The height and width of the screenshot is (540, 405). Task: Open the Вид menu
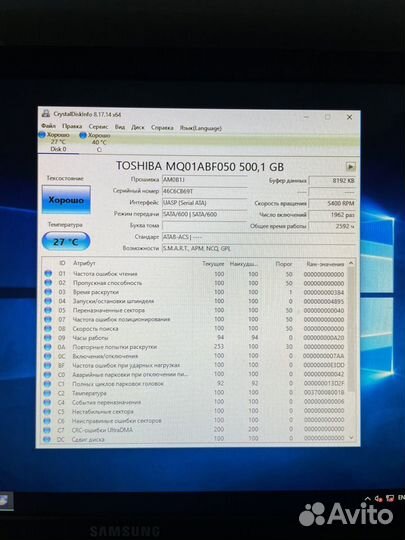120,127
